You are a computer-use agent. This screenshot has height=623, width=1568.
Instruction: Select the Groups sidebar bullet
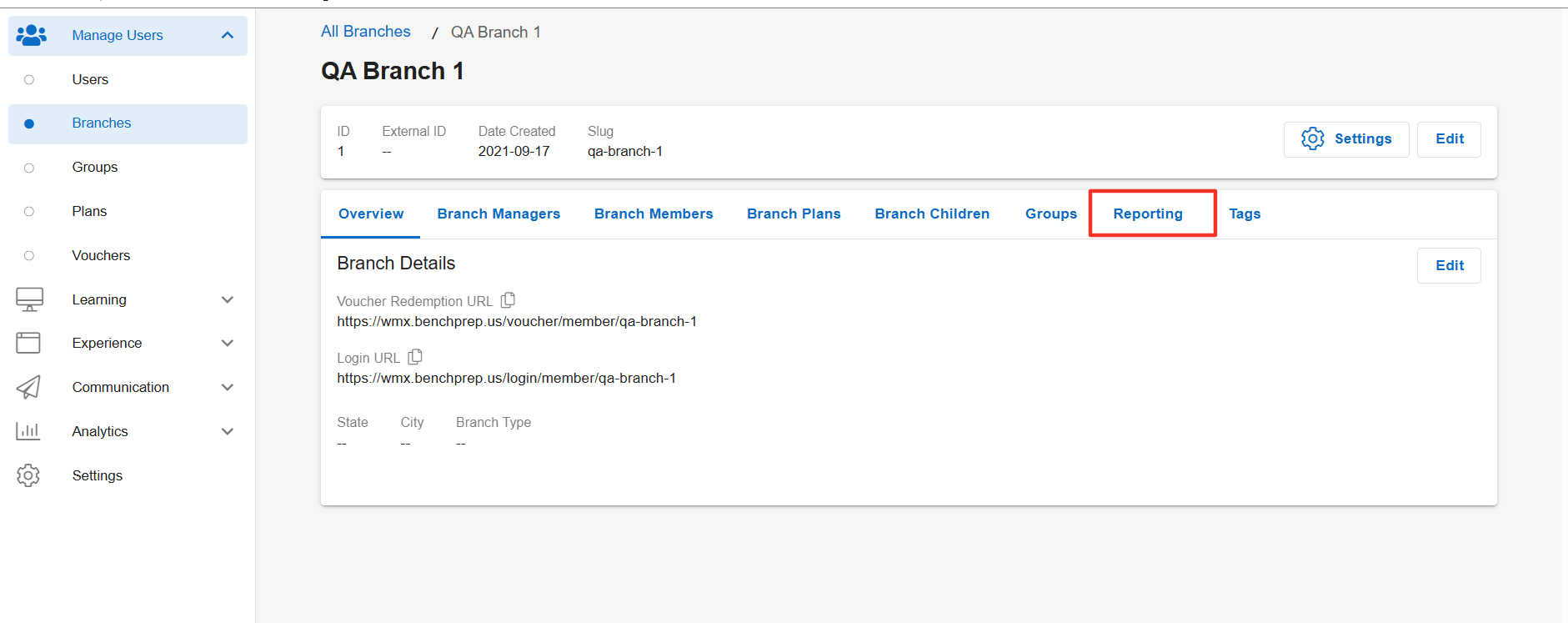29,168
